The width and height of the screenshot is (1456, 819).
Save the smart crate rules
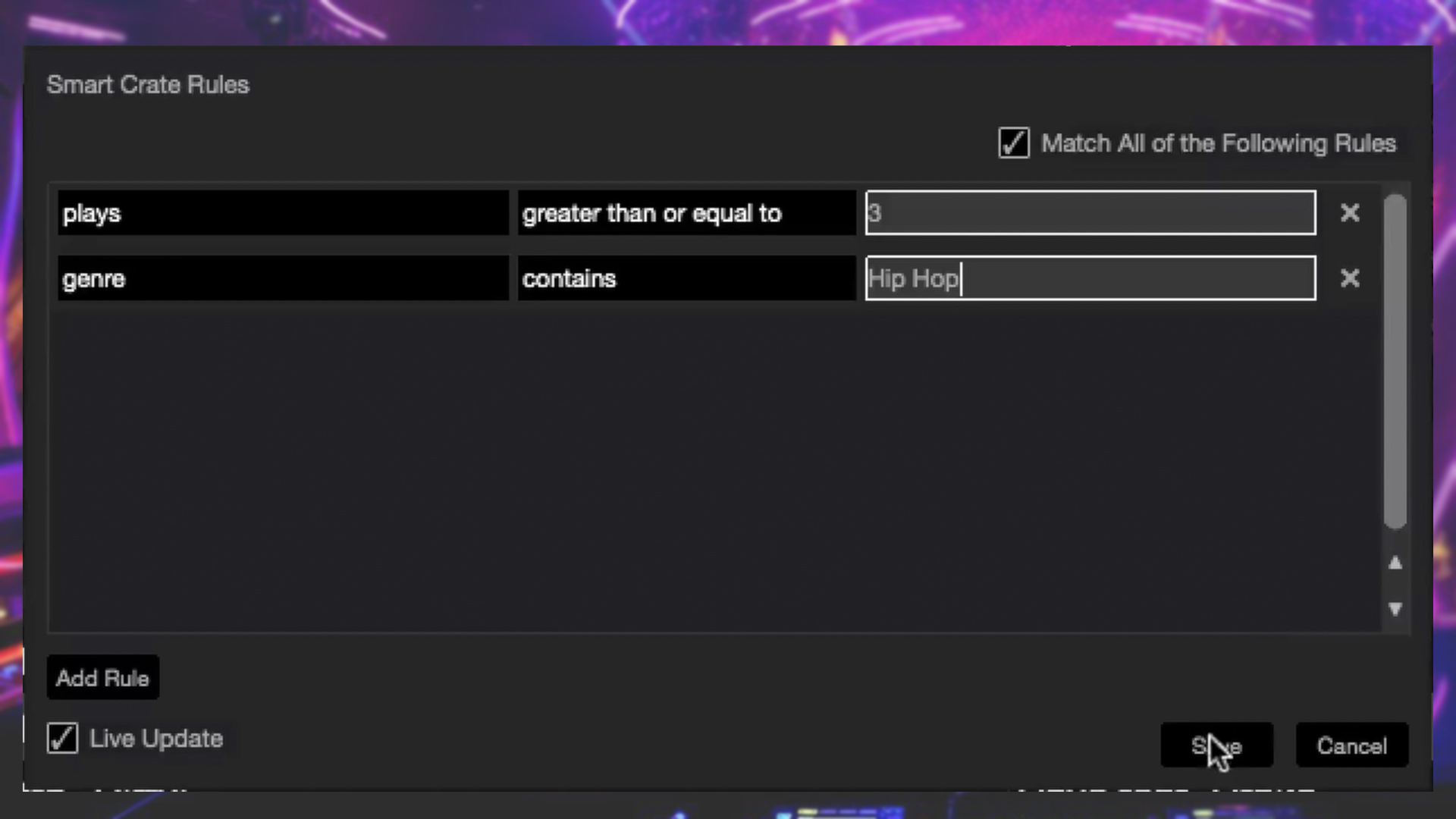(1216, 745)
